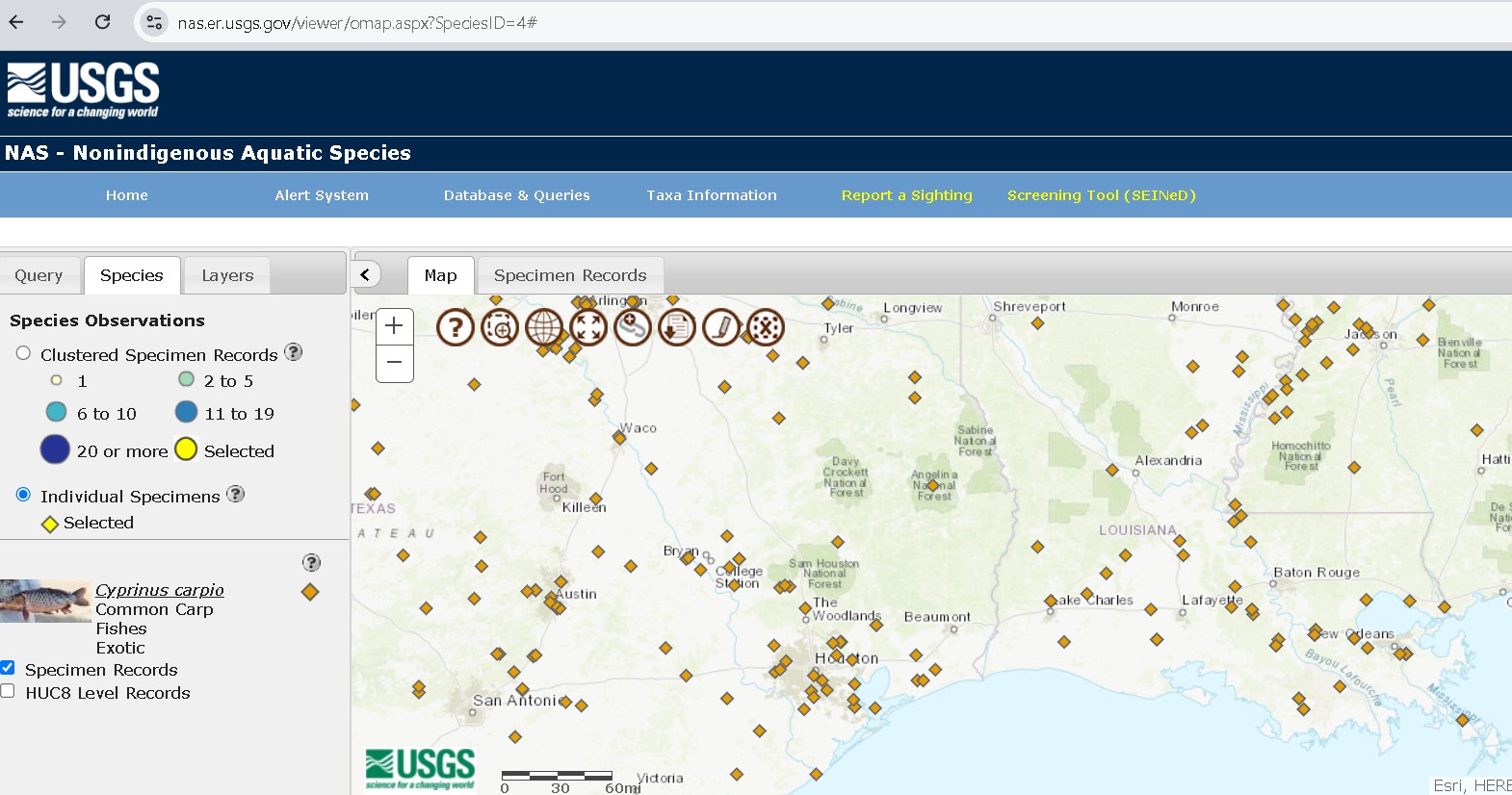Open the Taxa Information menu
The height and width of the screenshot is (795, 1512).
(x=711, y=195)
